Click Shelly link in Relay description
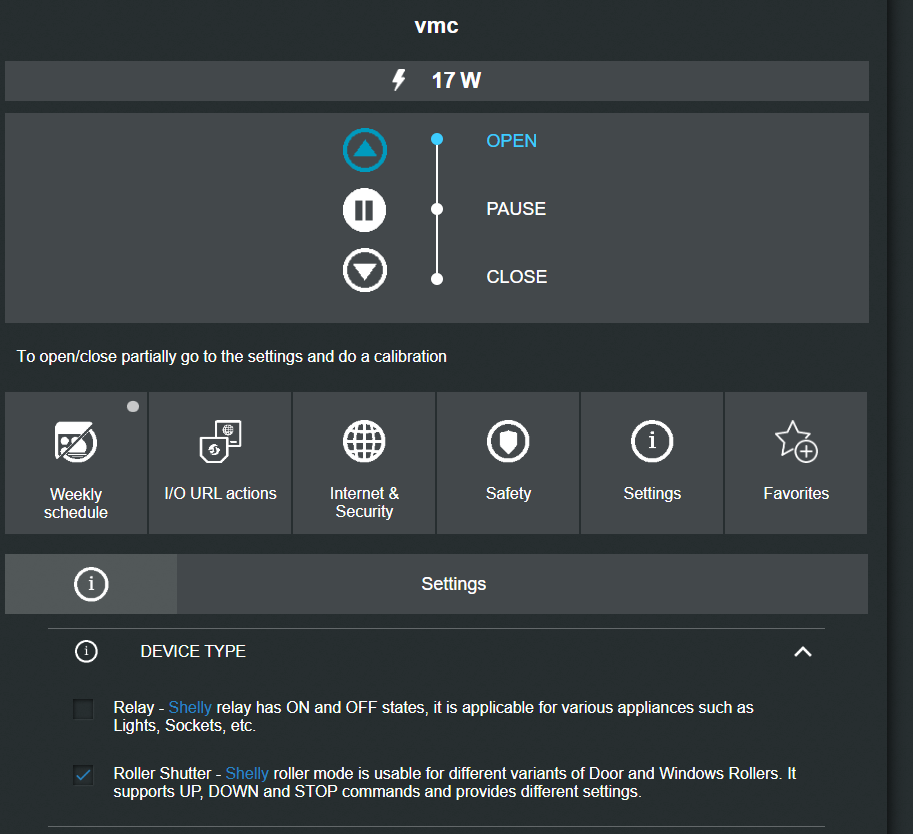The width and height of the screenshot is (913, 834). 190,708
